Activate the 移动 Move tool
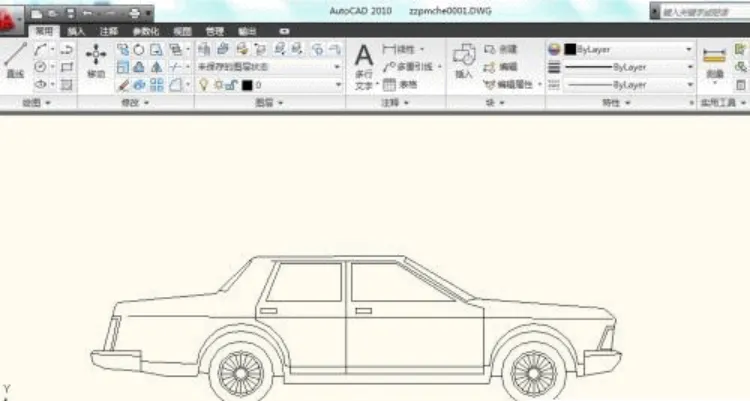Viewport: 750px width, 402px height. point(96,61)
